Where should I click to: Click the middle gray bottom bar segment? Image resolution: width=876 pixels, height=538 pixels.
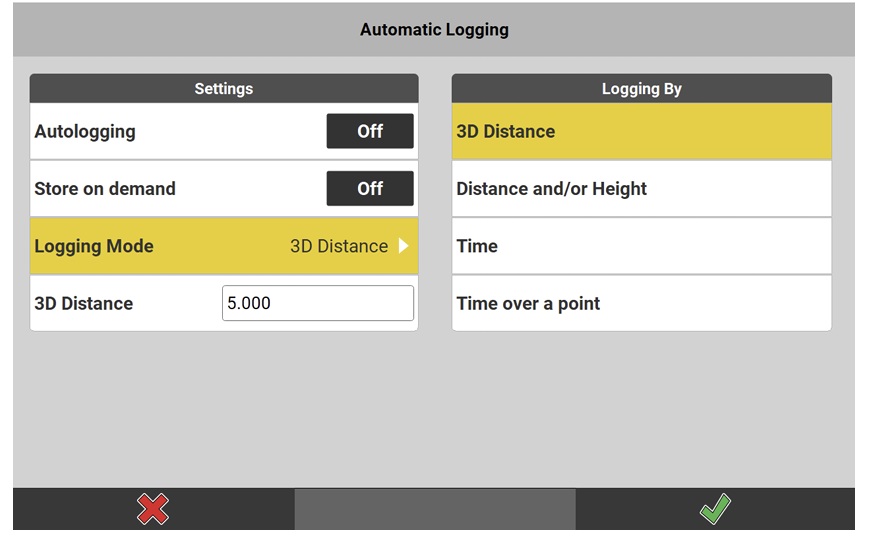click(x=434, y=509)
